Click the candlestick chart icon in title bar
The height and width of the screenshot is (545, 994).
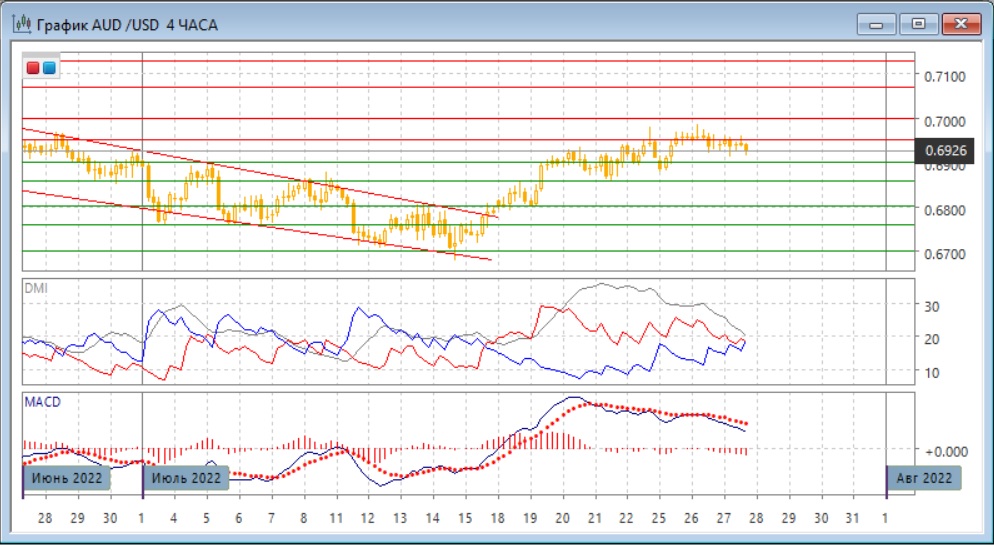[x=19, y=24]
